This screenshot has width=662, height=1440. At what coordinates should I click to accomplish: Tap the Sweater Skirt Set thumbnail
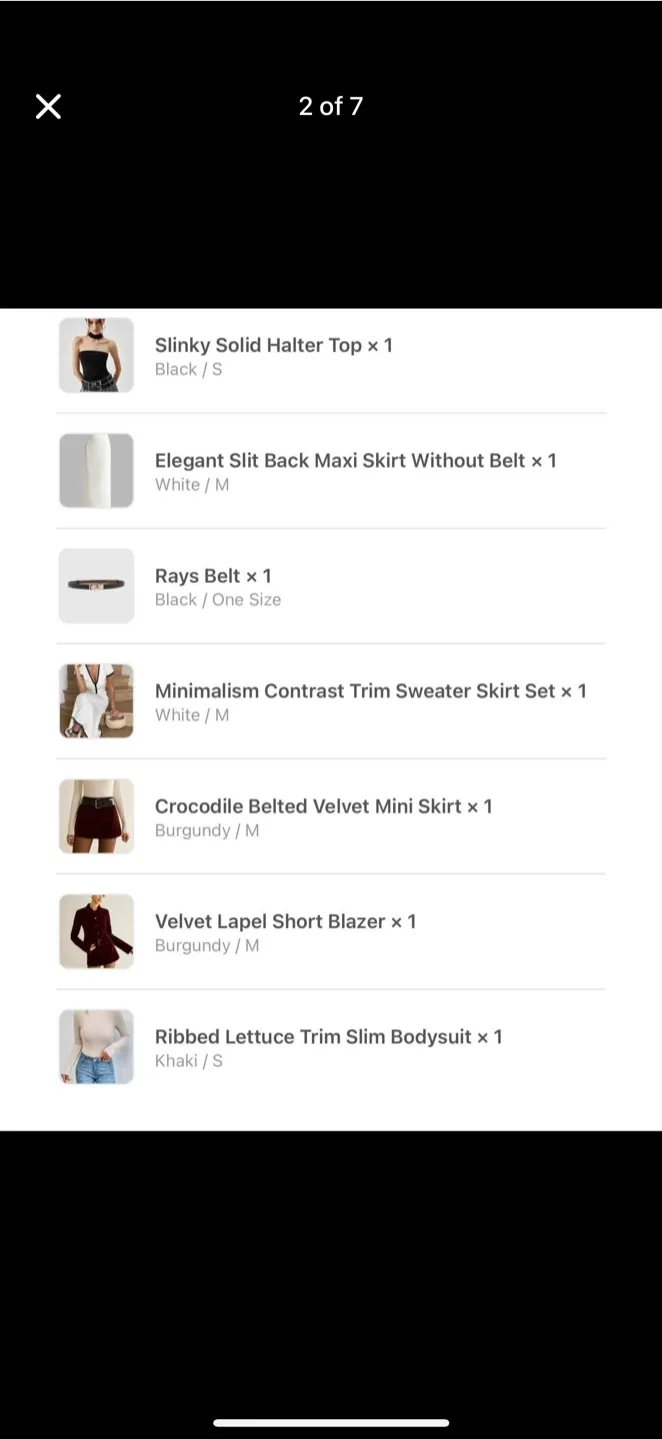click(96, 701)
